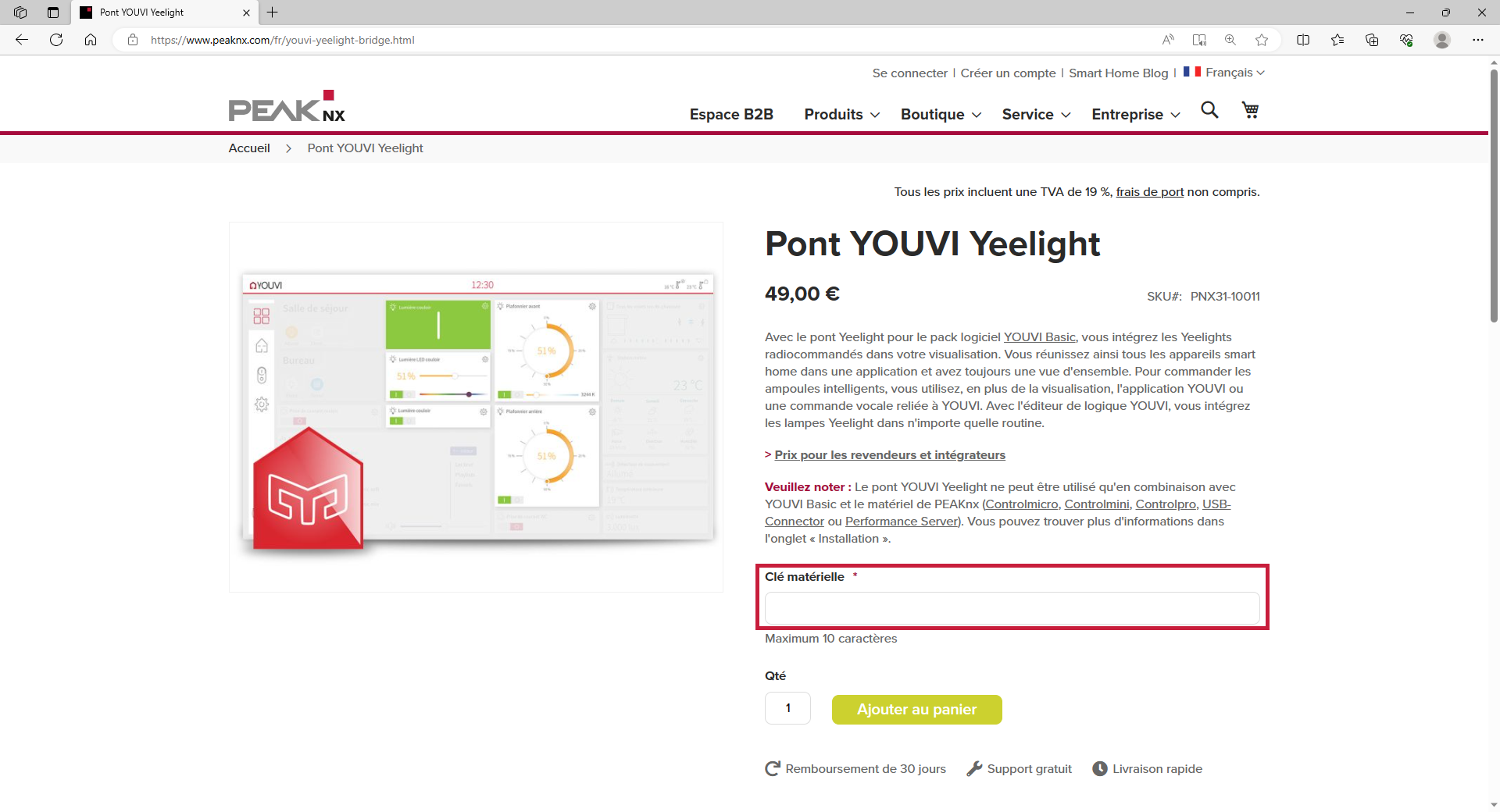Open Français language dropdown
Viewport: 1500px width, 812px height.
1234,73
